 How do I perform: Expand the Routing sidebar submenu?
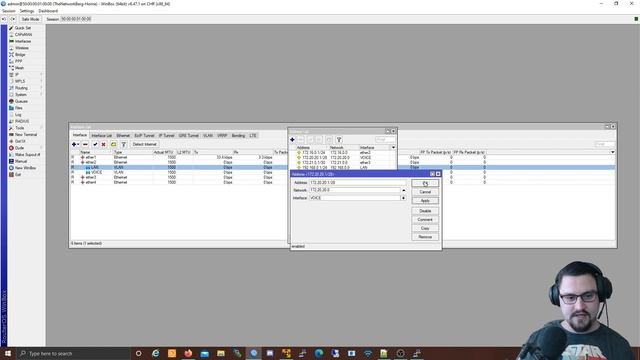pyautogui.click(x=22, y=88)
